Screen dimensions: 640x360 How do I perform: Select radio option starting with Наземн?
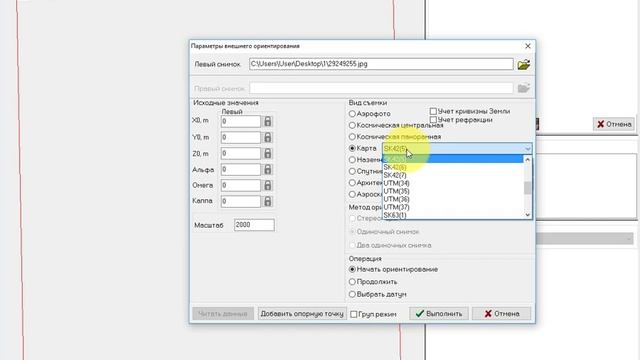(x=352, y=160)
